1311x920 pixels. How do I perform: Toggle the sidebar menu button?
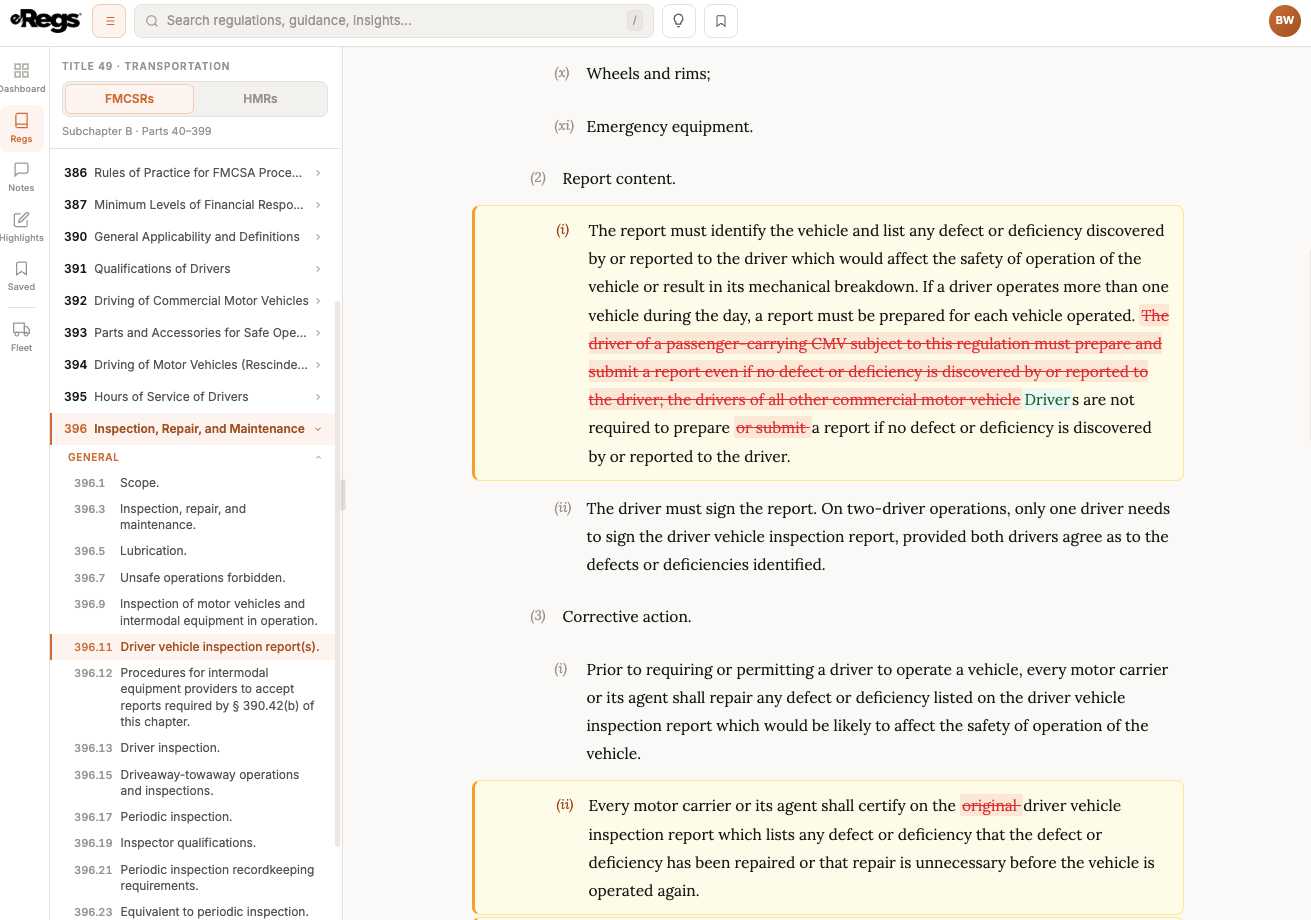[x=109, y=21]
